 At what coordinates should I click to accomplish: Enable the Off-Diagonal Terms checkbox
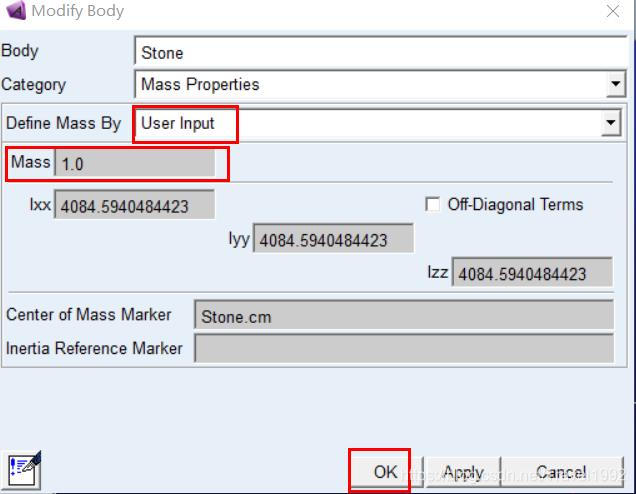(x=432, y=204)
